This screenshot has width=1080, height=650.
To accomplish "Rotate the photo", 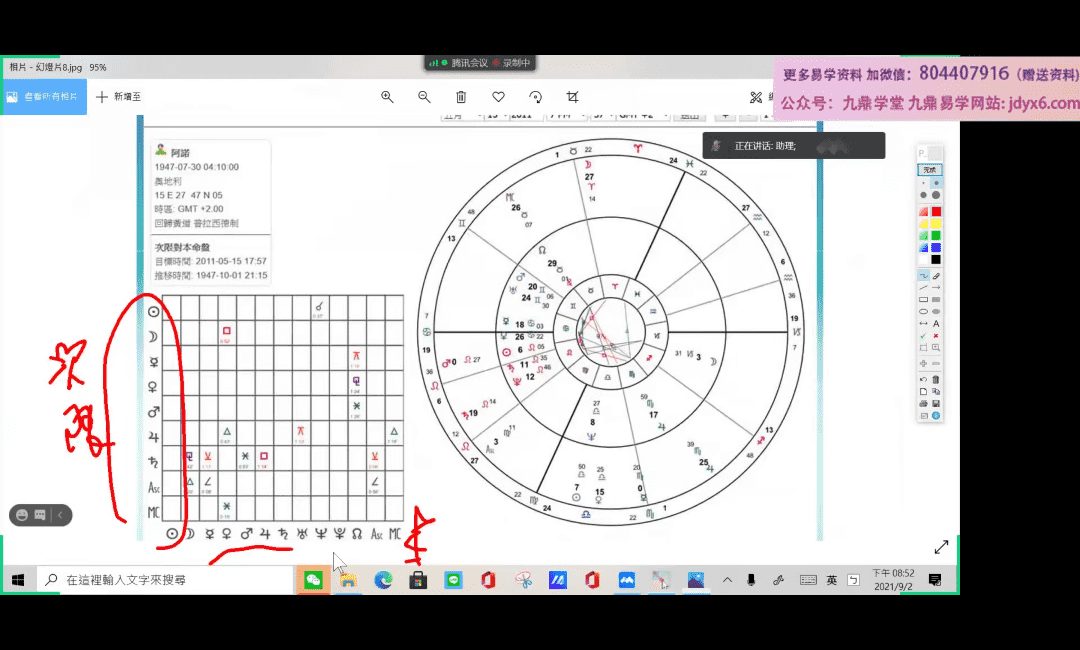I will pyautogui.click(x=535, y=97).
